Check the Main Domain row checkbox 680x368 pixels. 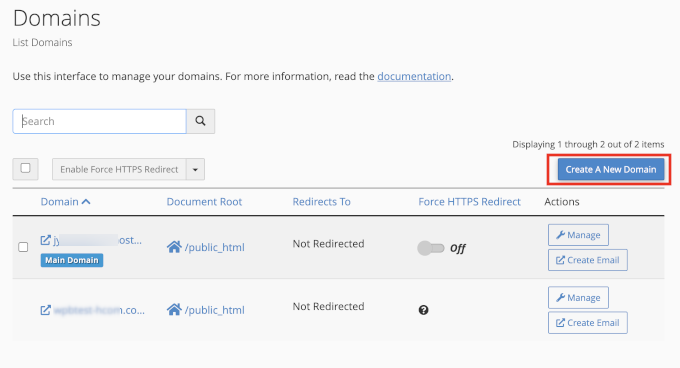pos(23,247)
